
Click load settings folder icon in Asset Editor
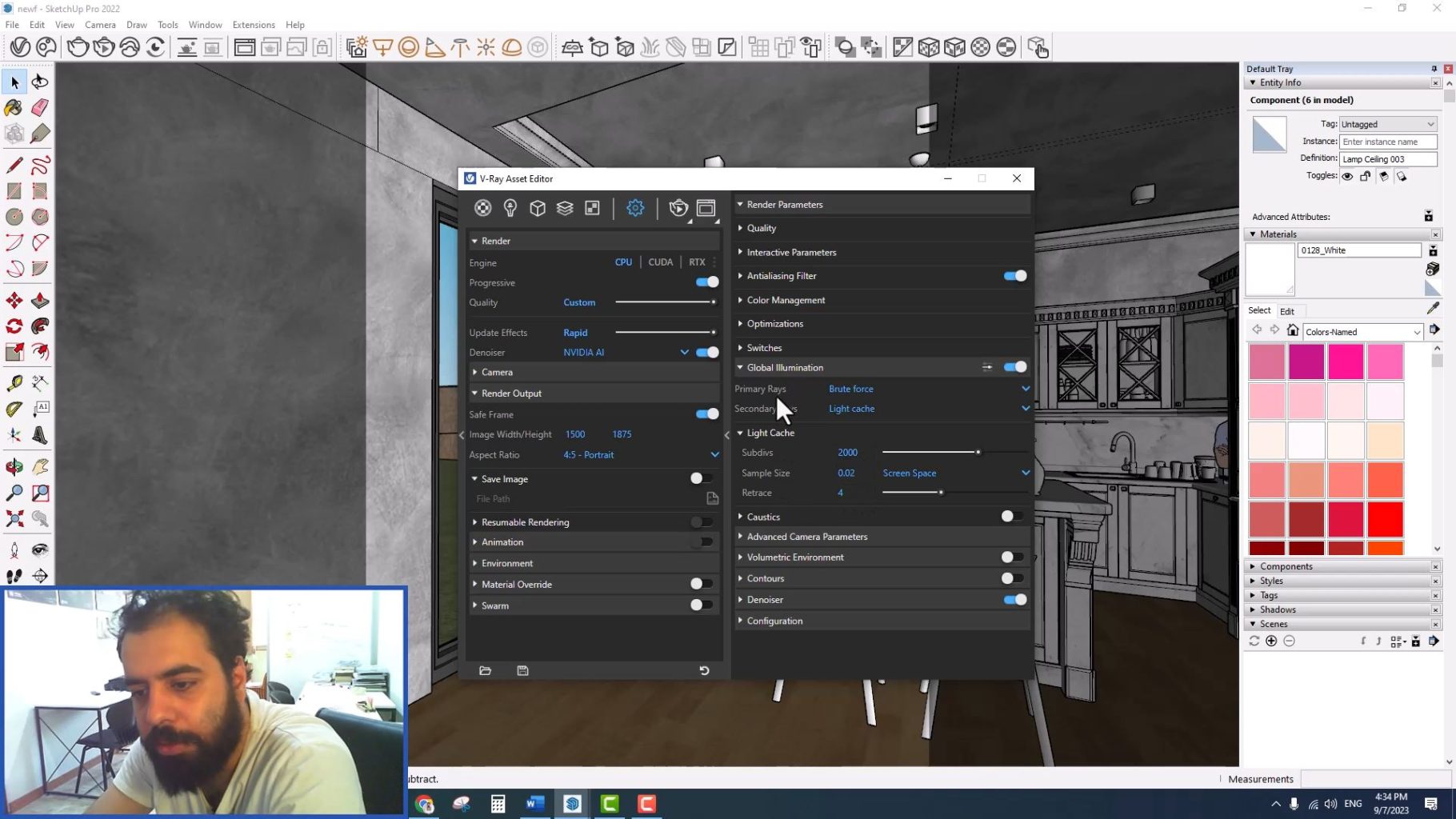pos(485,670)
